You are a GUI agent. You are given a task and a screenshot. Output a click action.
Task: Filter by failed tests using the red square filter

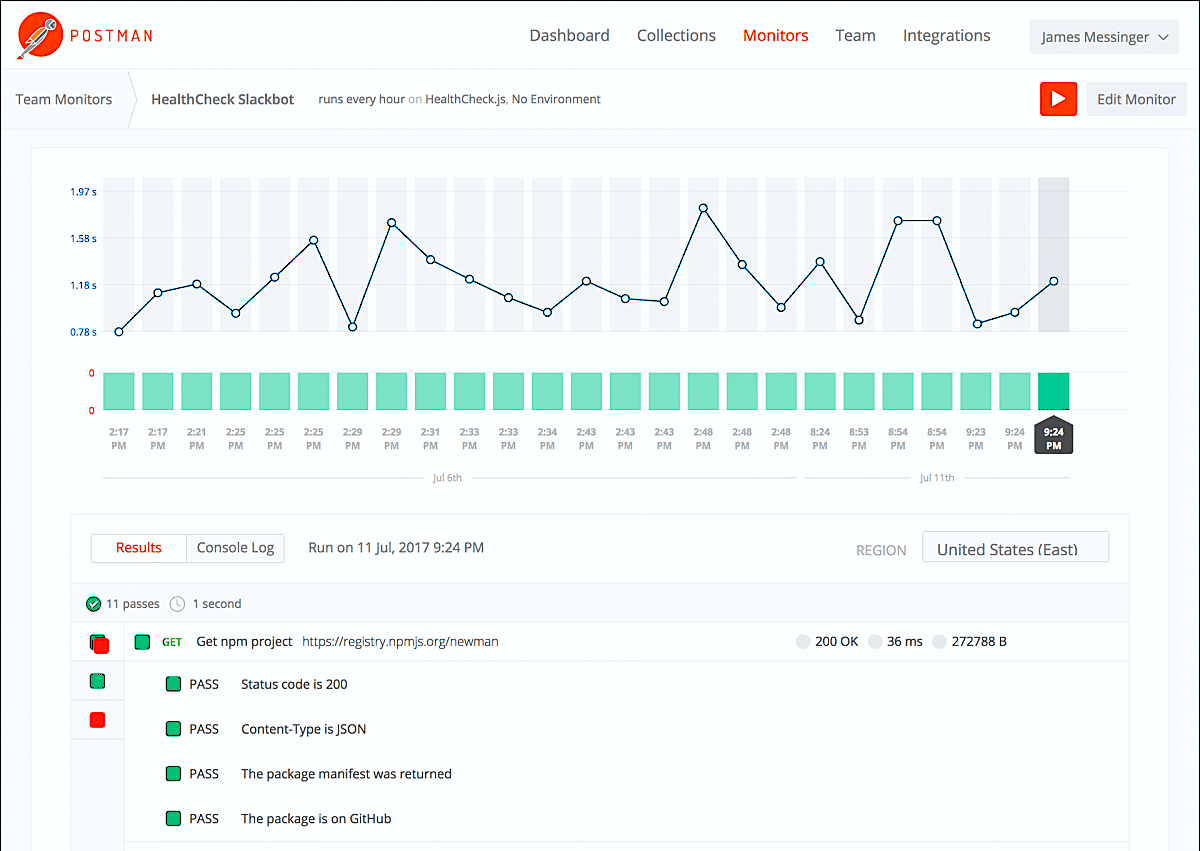pyautogui.click(x=97, y=719)
